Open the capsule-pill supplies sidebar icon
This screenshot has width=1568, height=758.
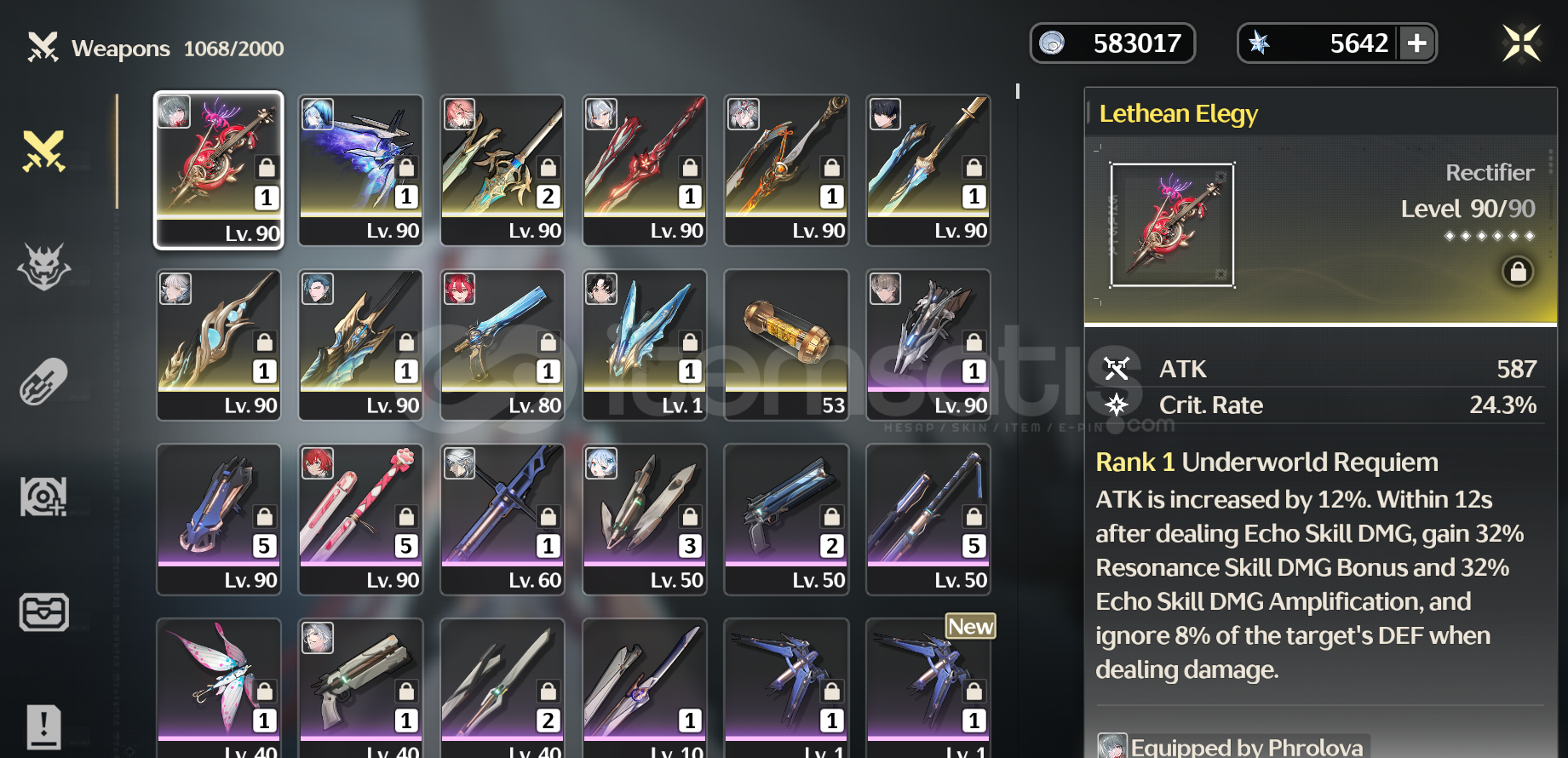pyautogui.click(x=43, y=381)
